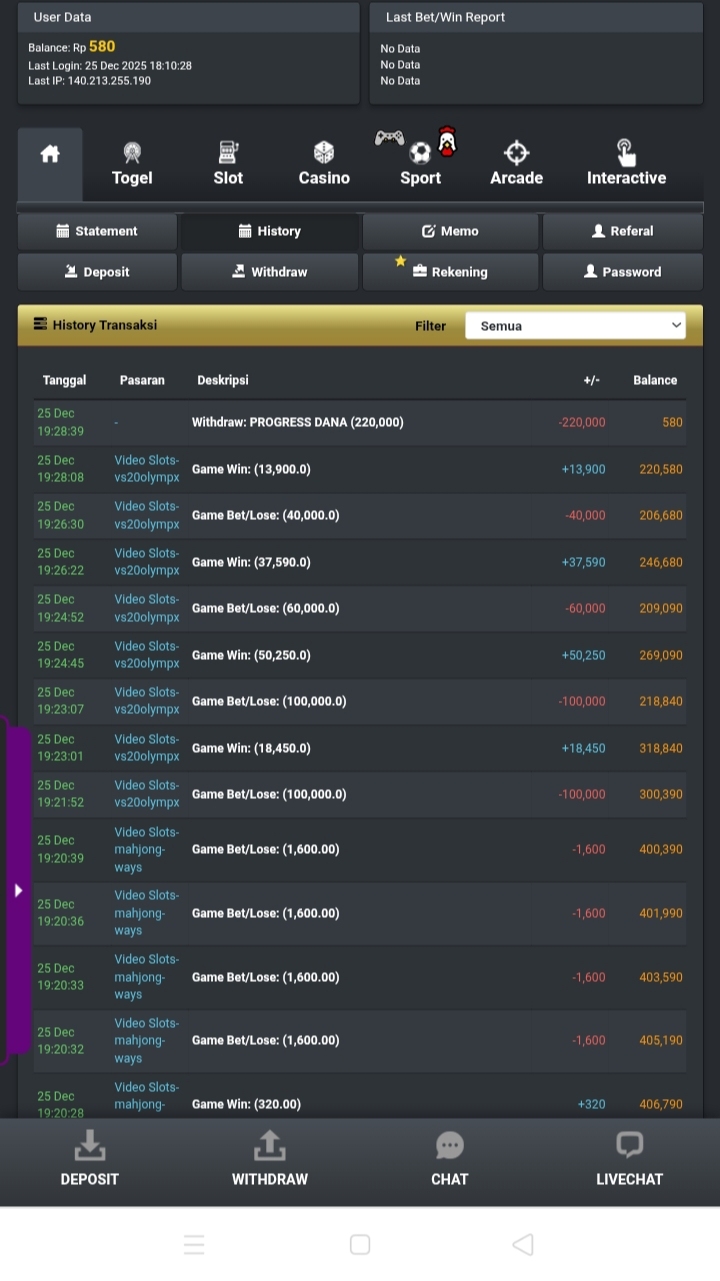
Task: Click the Tanggal column header
Action: (65, 380)
